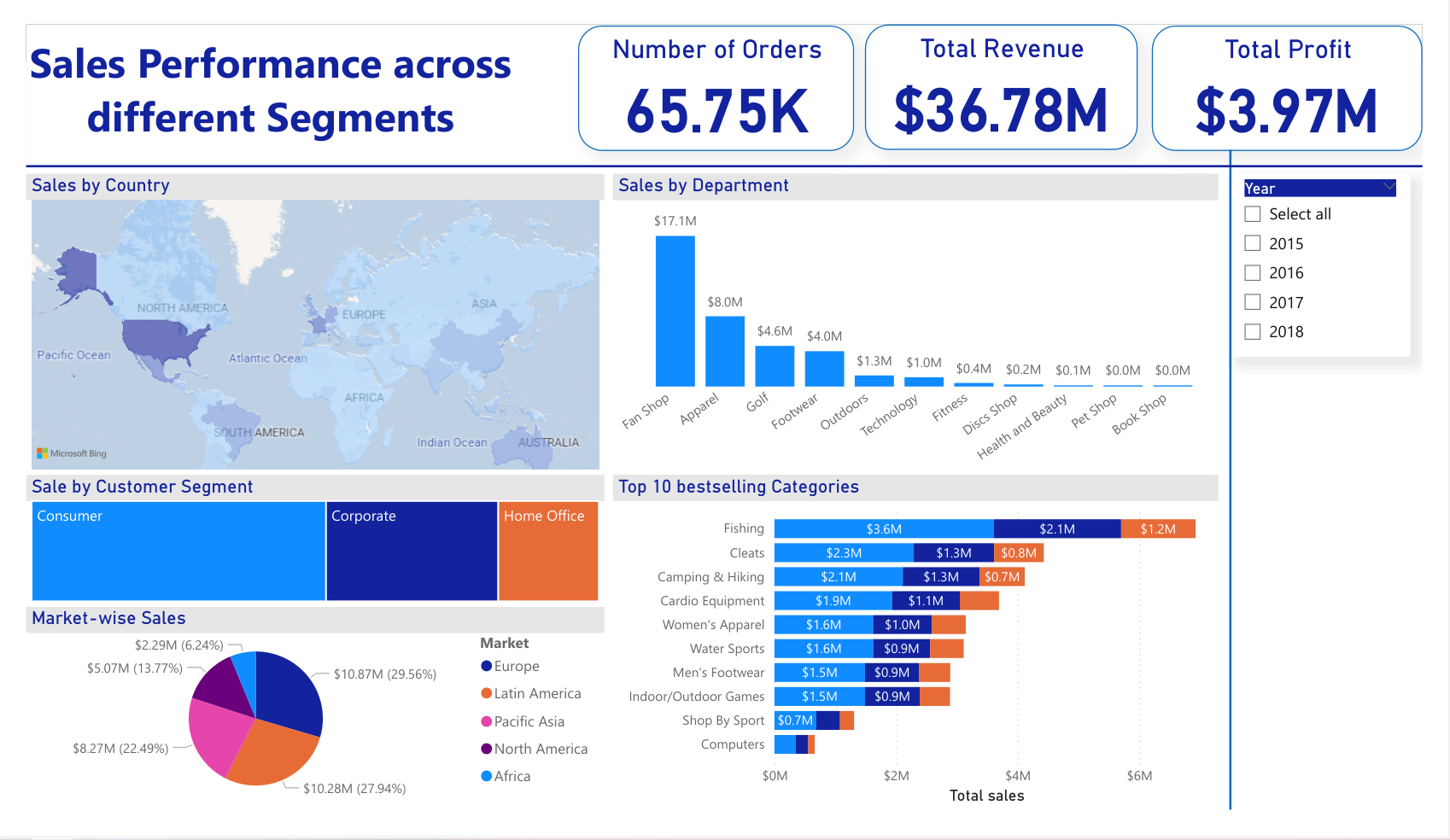Select the Europe legend marker
The height and width of the screenshot is (840, 1450).
(x=487, y=666)
